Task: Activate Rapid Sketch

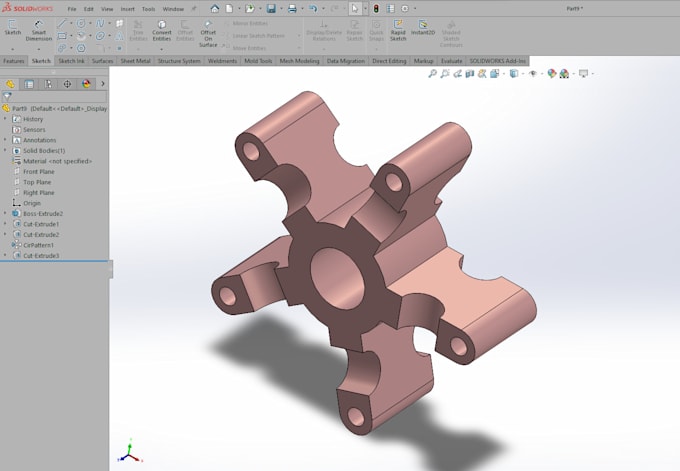Action: (x=398, y=30)
